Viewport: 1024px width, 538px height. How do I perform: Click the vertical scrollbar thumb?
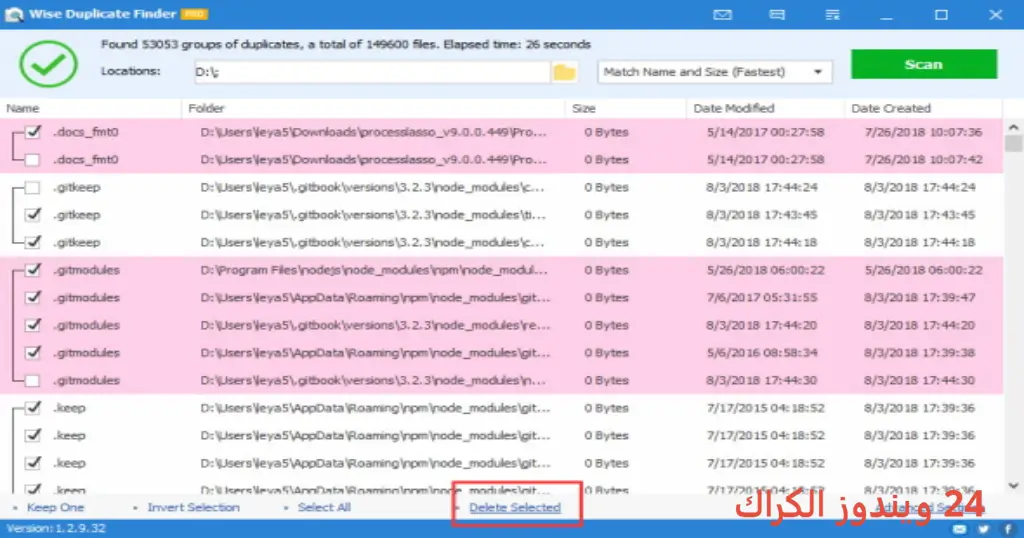pyautogui.click(x=1013, y=143)
